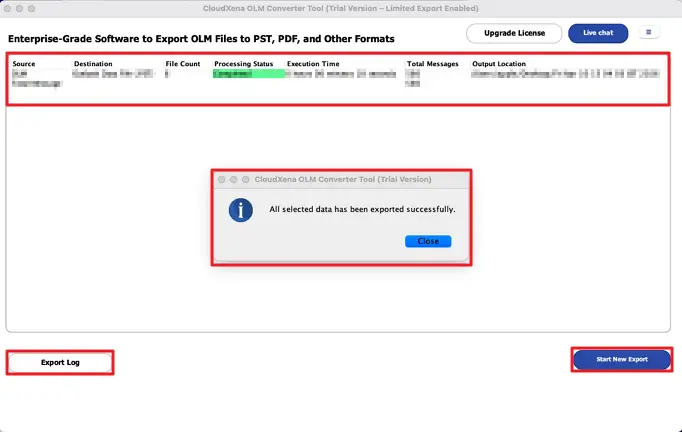Click the Export Log button
Viewport: 682px width, 432px height.
(x=60, y=362)
